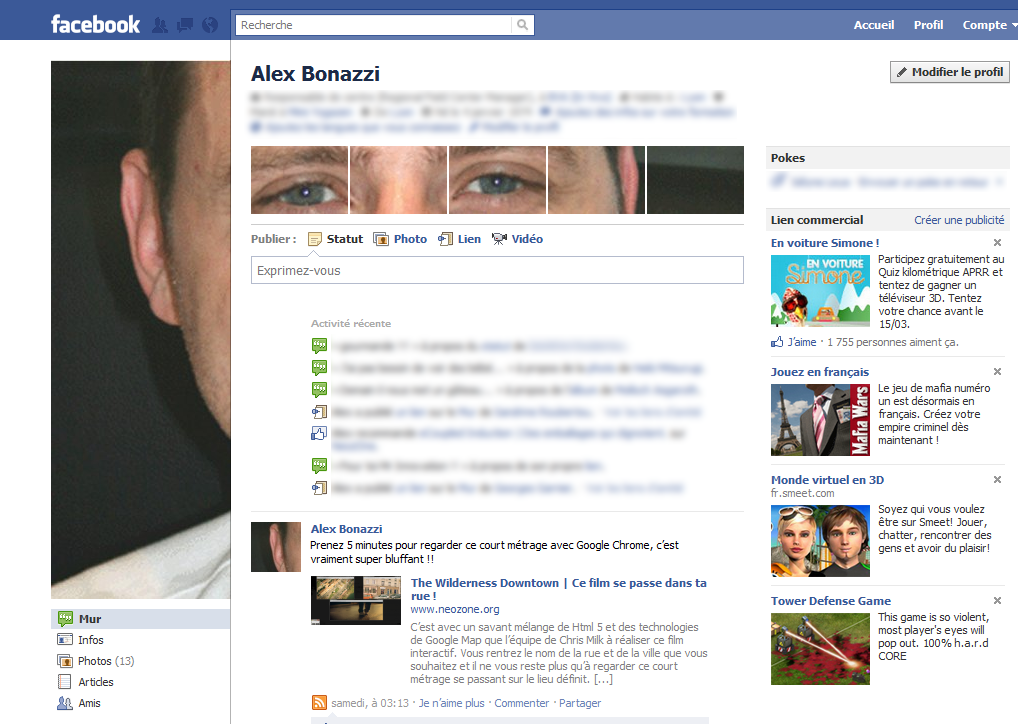The height and width of the screenshot is (724, 1018).
Task: Open the Accueil menu item
Action: (x=873, y=25)
